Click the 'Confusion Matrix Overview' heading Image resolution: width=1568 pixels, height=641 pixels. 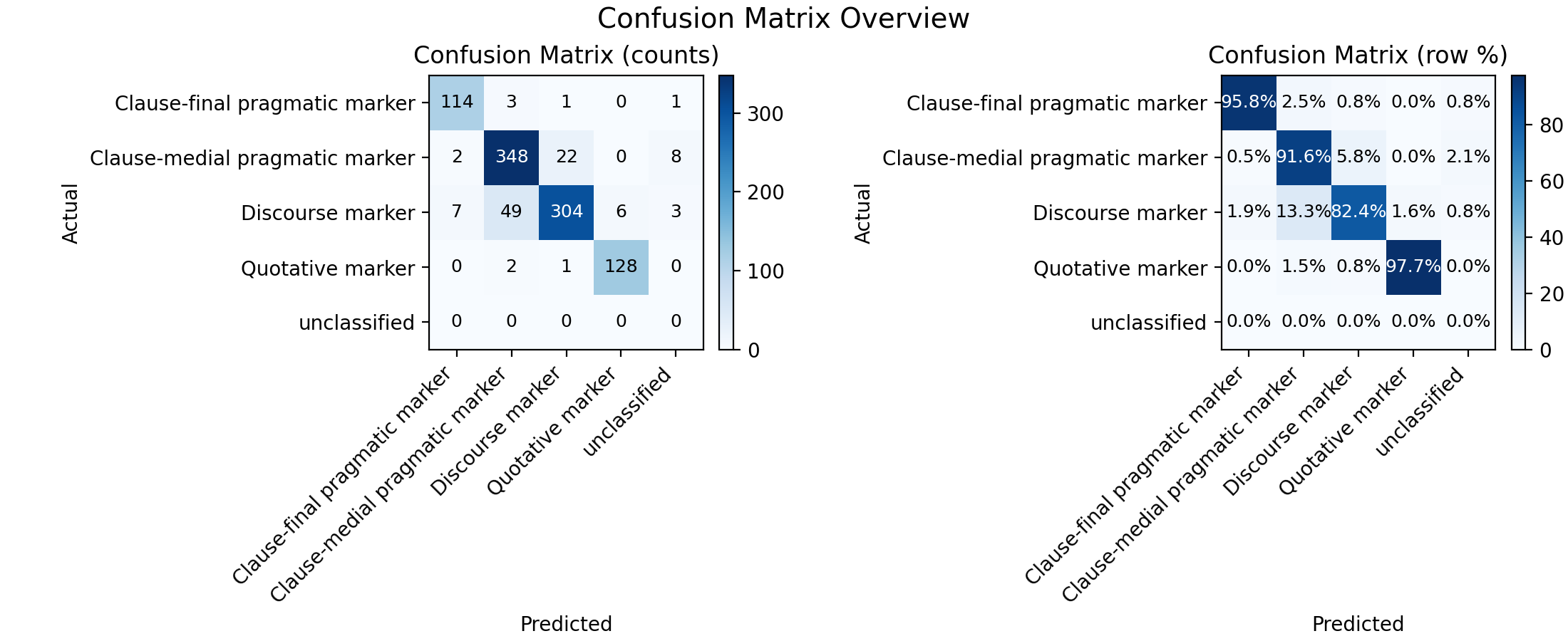[x=783, y=19]
